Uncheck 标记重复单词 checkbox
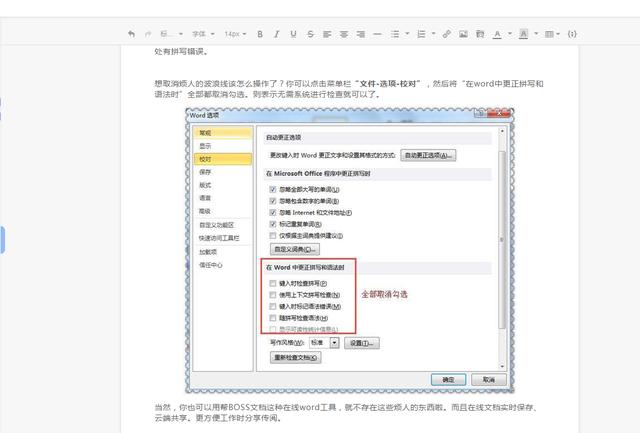 click(273, 224)
